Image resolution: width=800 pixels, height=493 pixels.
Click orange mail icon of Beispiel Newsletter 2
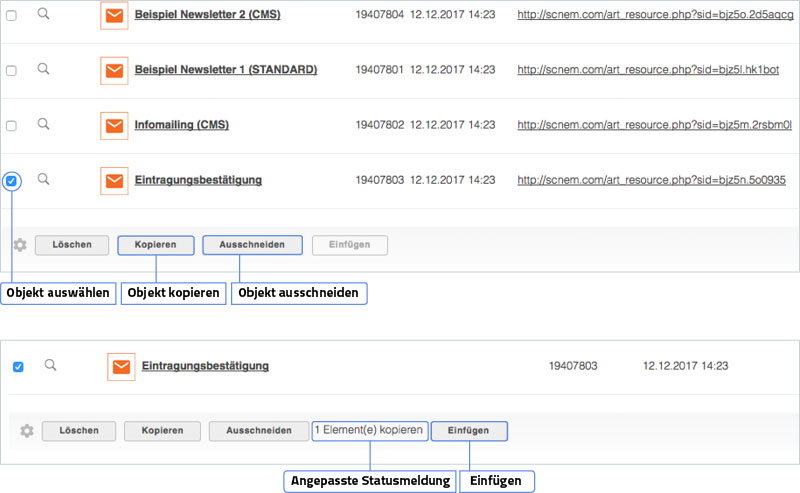click(115, 16)
